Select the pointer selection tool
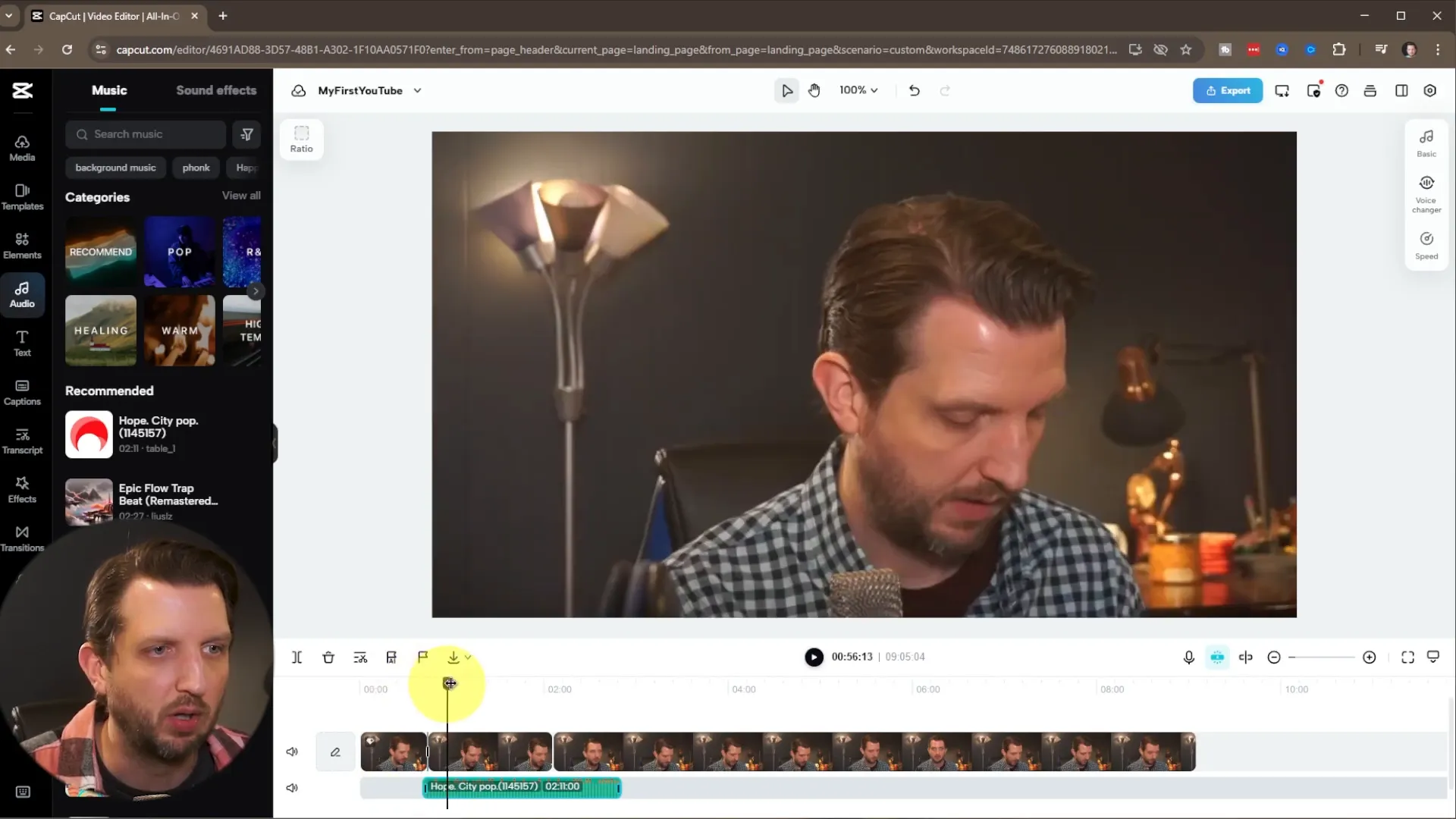Screen dimensions: 1456x819 786,90
